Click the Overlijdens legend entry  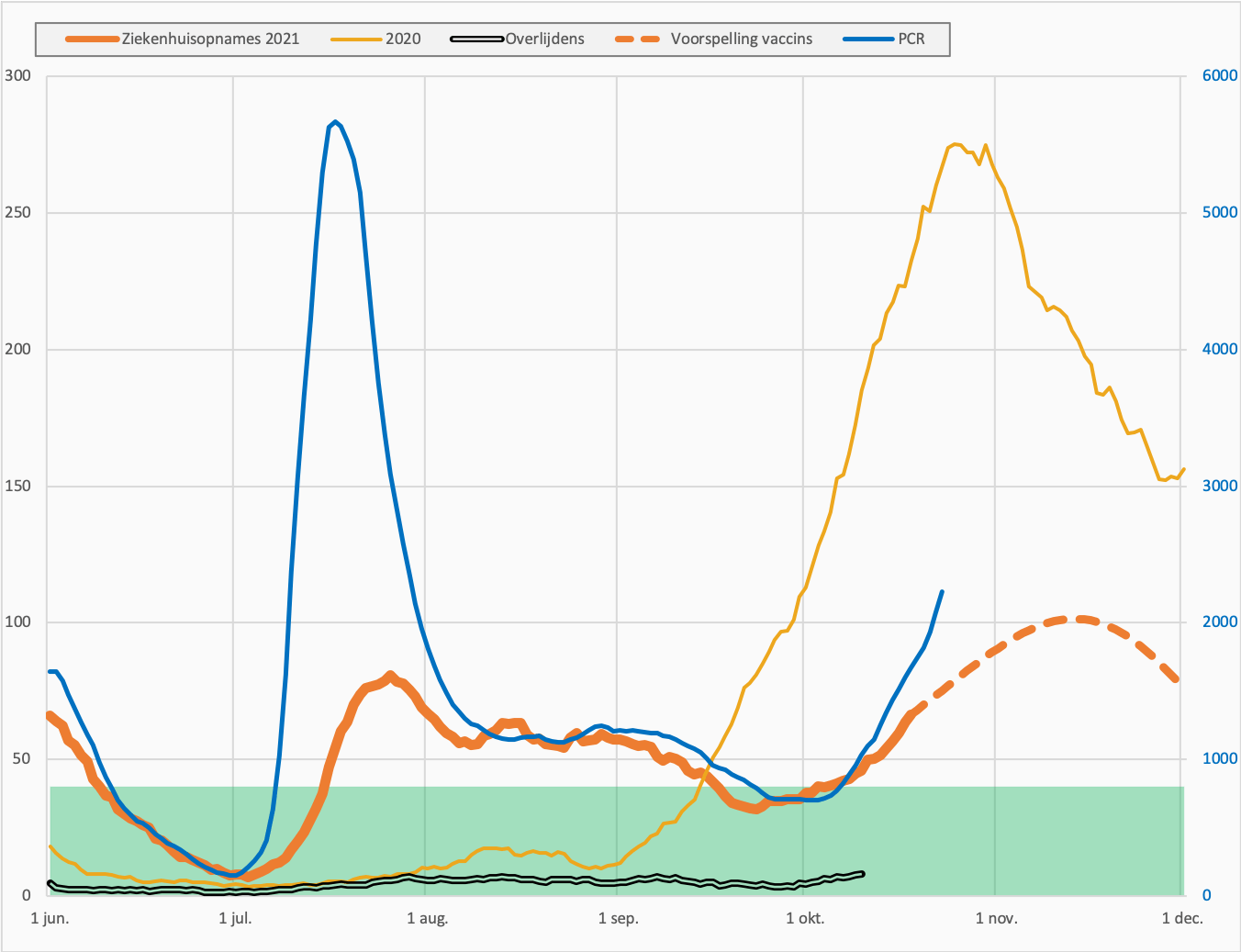coord(544,39)
